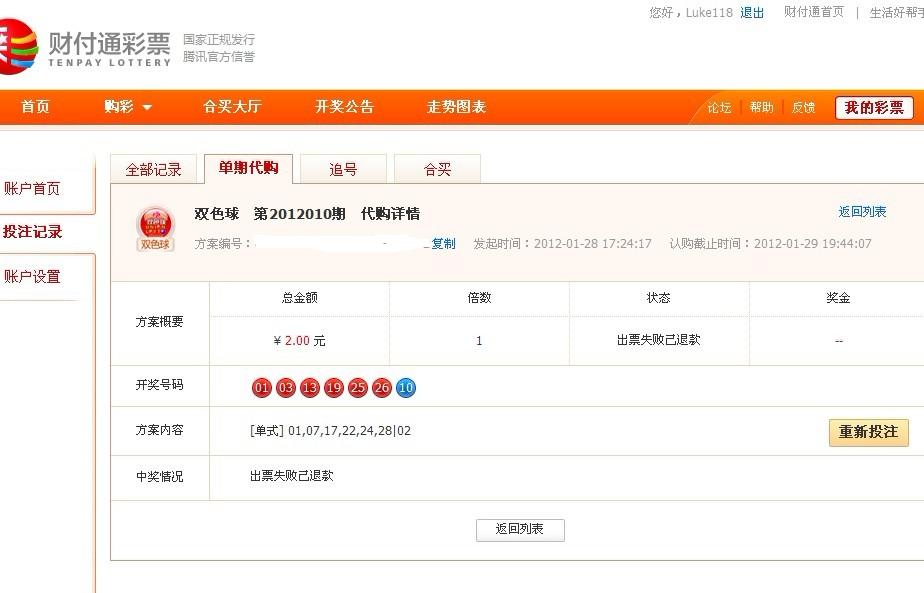Click the amount ¥ 2.00 元
Image resolution: width=924 pixels, height=593 pixels.
click(x=299, y=341)
